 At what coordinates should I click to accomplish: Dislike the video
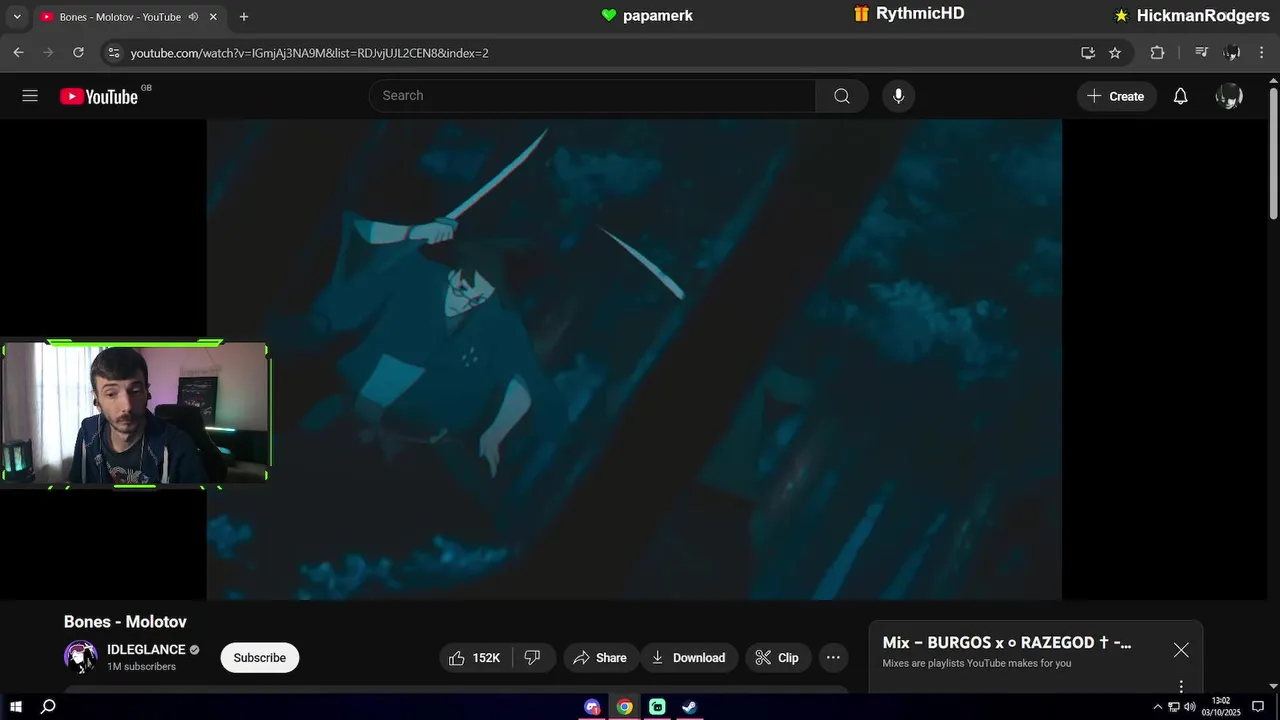coord(533,657)
